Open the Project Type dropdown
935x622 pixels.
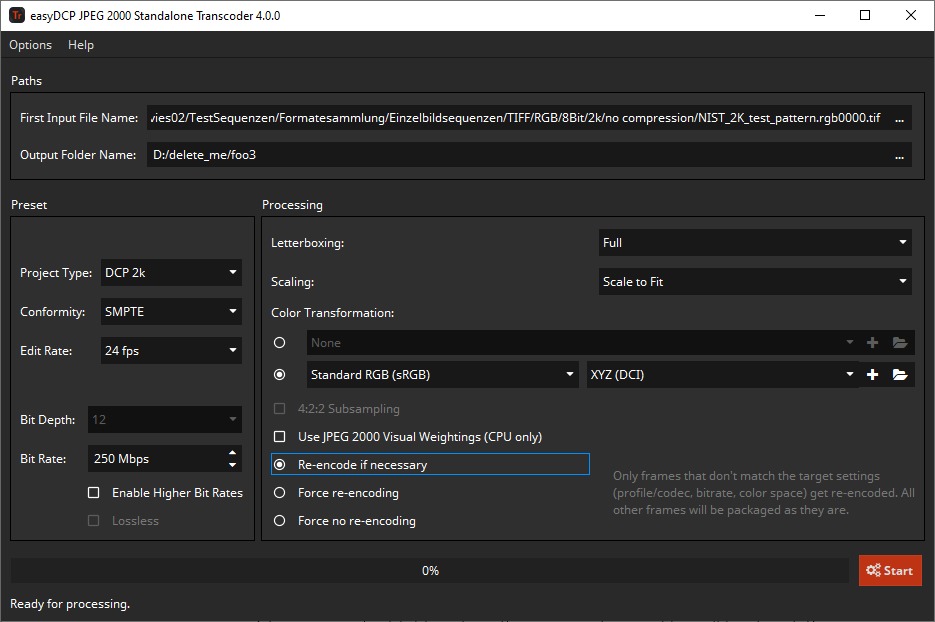click(170, 272)
